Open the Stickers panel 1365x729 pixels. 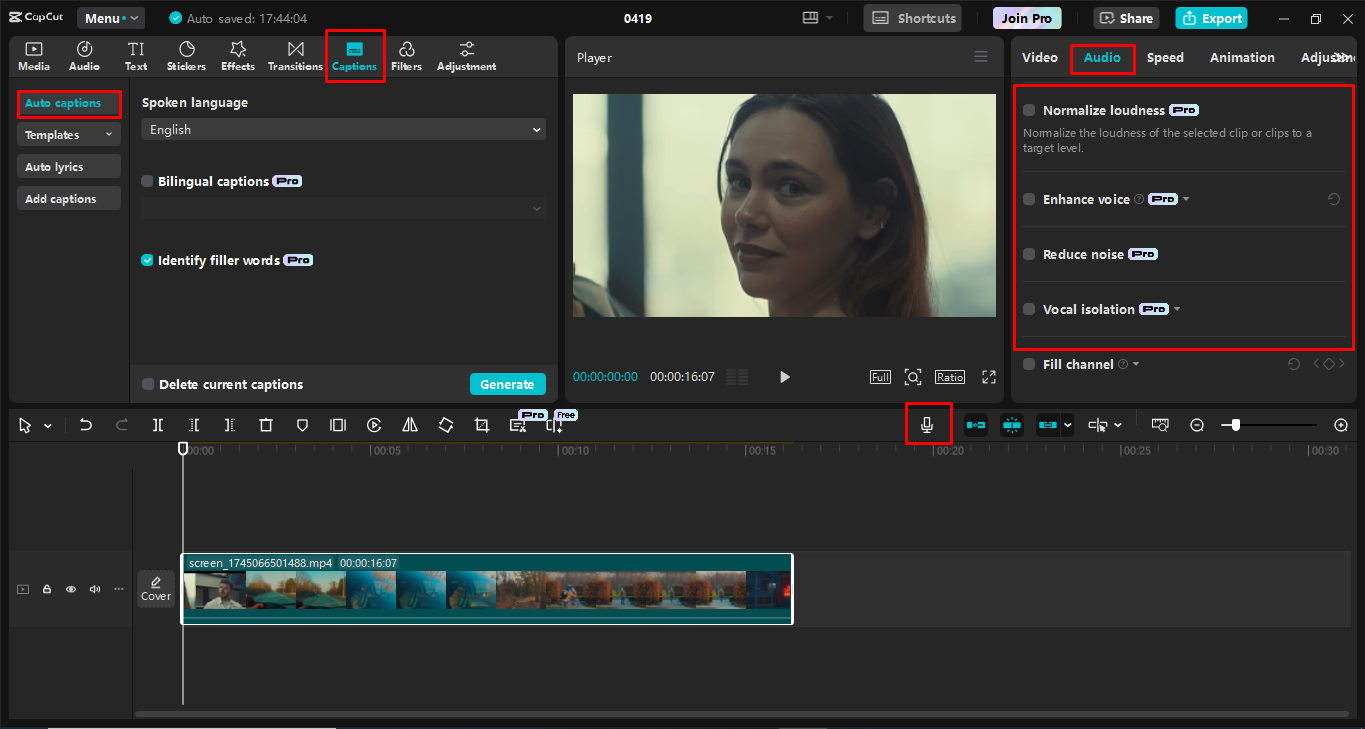(186, 56)
